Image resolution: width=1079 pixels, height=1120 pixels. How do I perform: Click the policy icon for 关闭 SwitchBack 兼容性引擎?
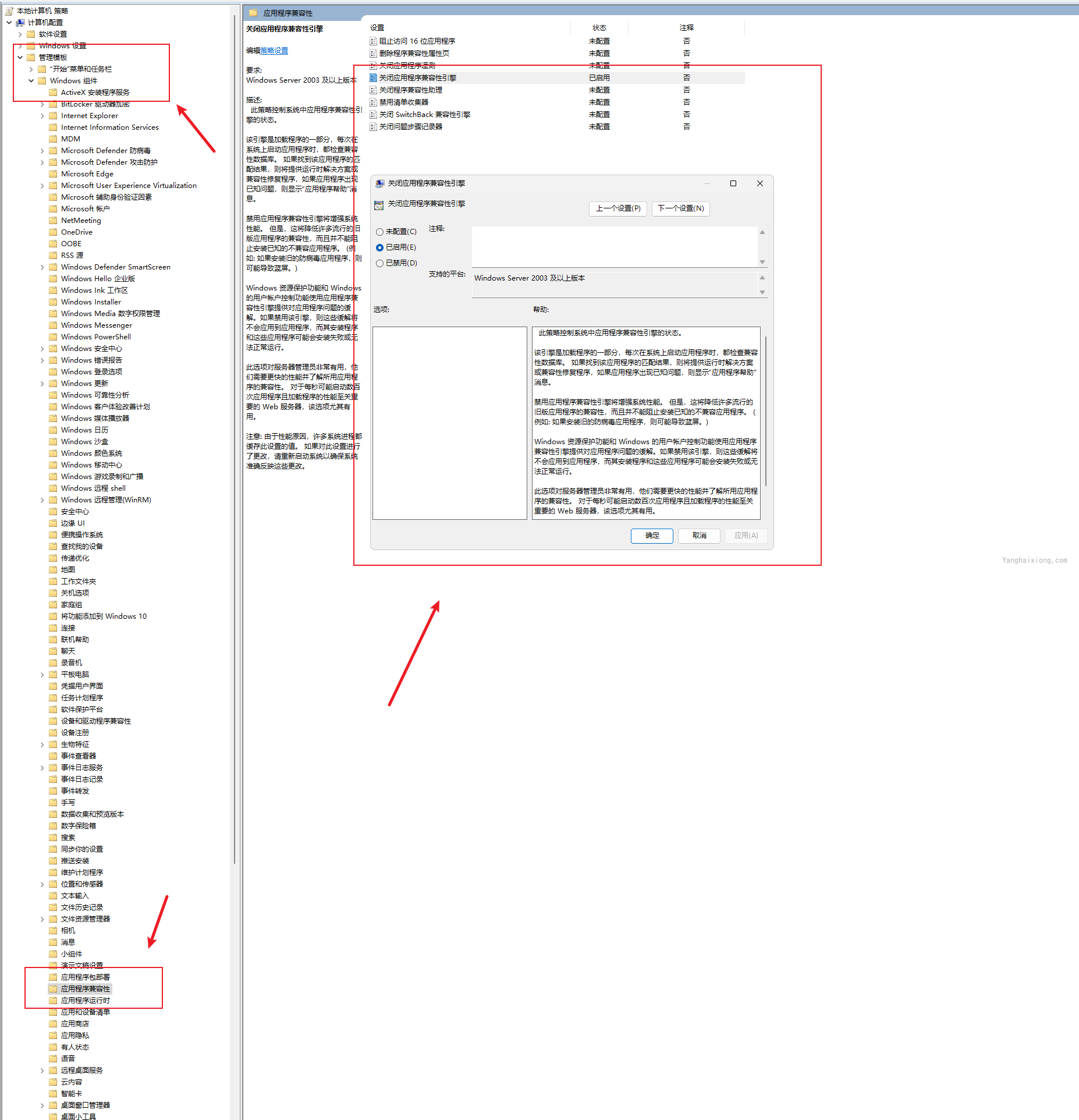tap(374, 114)
